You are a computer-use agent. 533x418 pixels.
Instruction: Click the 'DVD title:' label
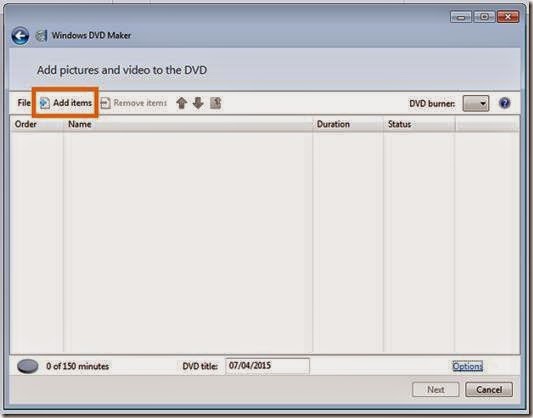coord(200,366)
